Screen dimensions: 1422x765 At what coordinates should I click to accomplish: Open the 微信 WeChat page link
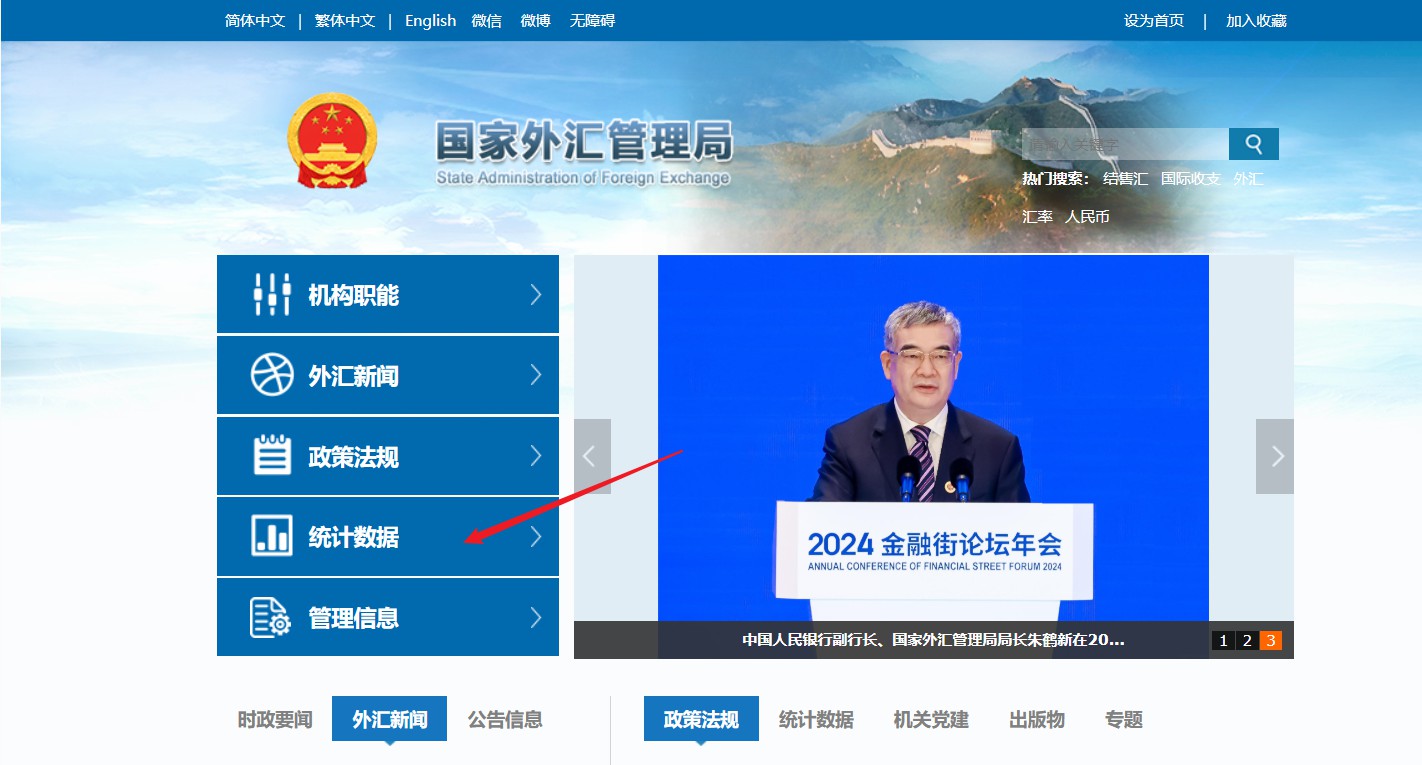click(x=487, y=20)
